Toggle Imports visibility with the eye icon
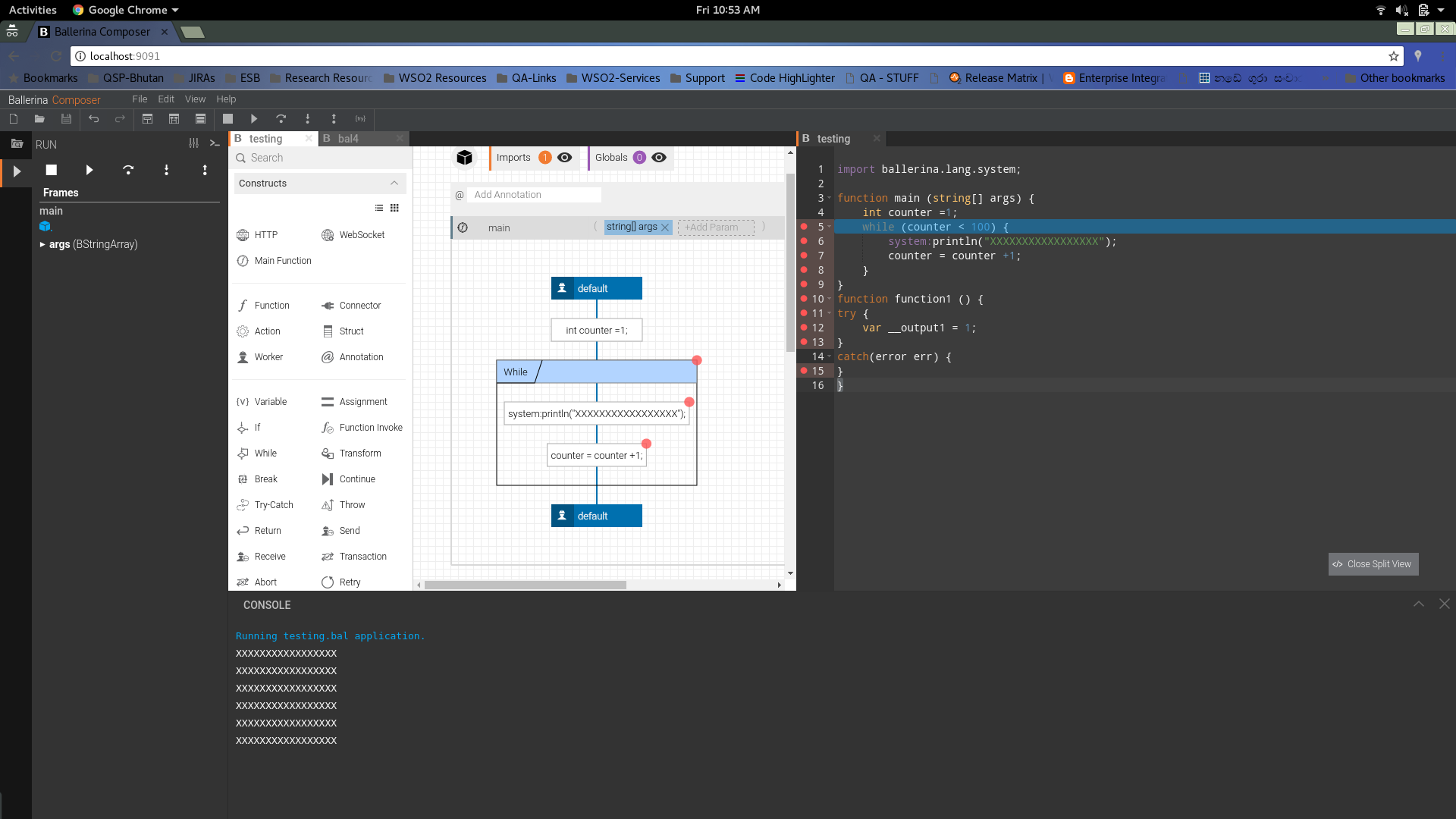This screenshot has width=1456, height=819. [x=565, y=158]
